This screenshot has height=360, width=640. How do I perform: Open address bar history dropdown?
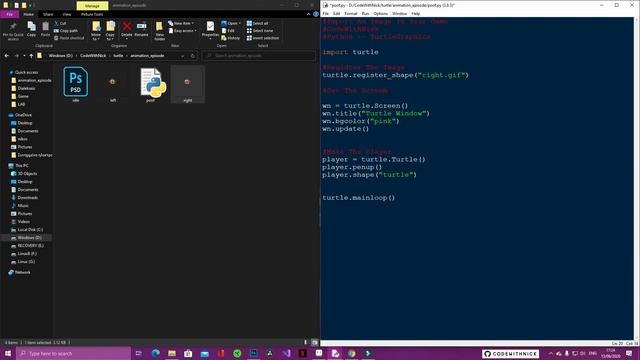pos(182,56)
